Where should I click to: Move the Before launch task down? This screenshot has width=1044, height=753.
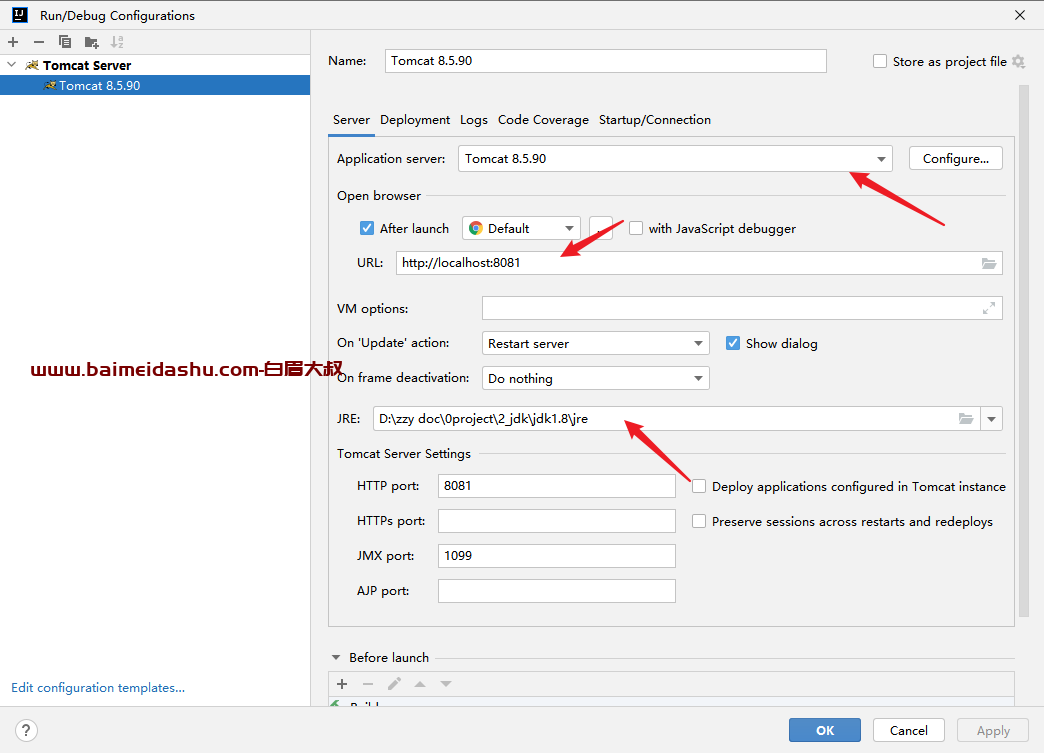click(446, 684)
